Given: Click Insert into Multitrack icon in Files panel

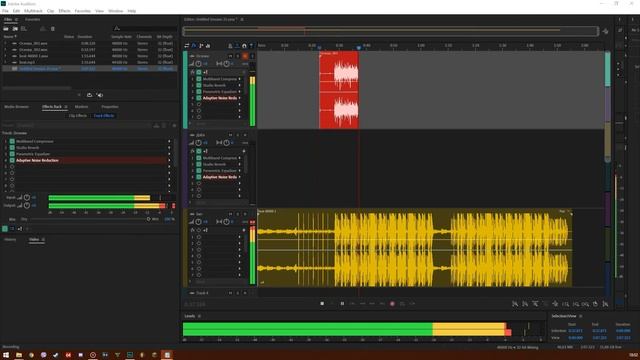Looking at the screenshot, I should click(x=42, y=29).
